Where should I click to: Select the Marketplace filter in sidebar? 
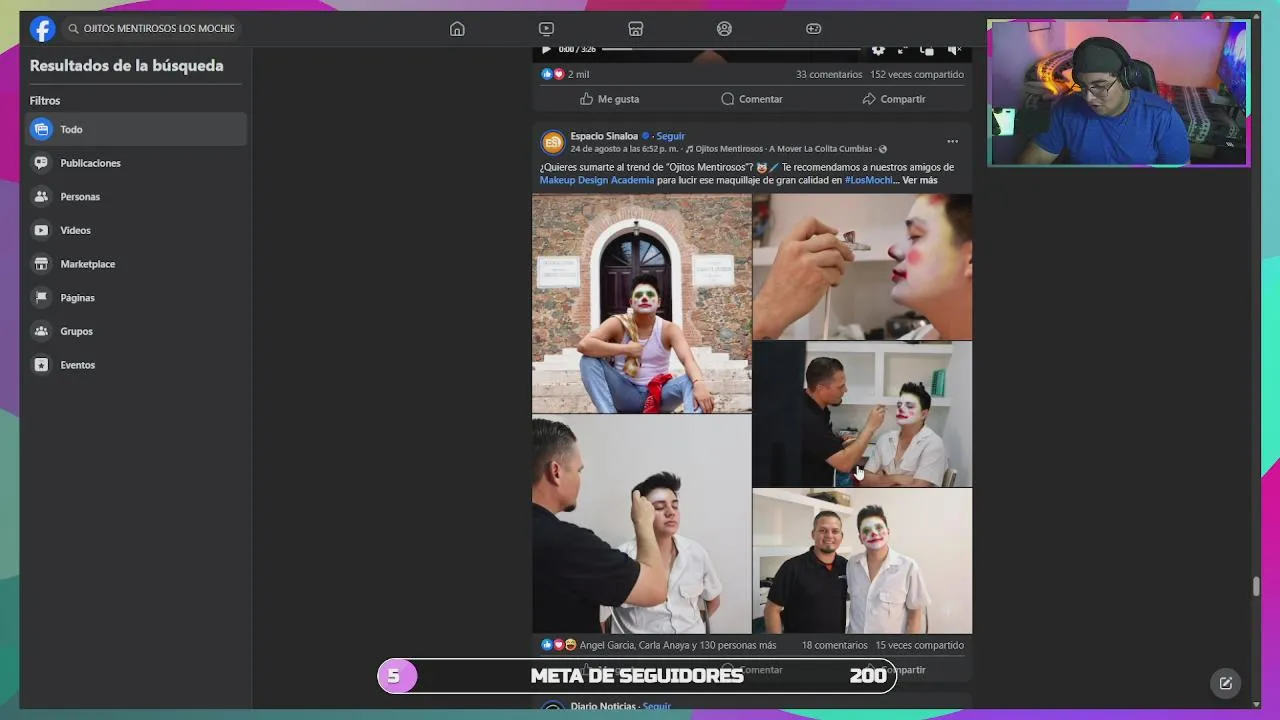[136, 264]
